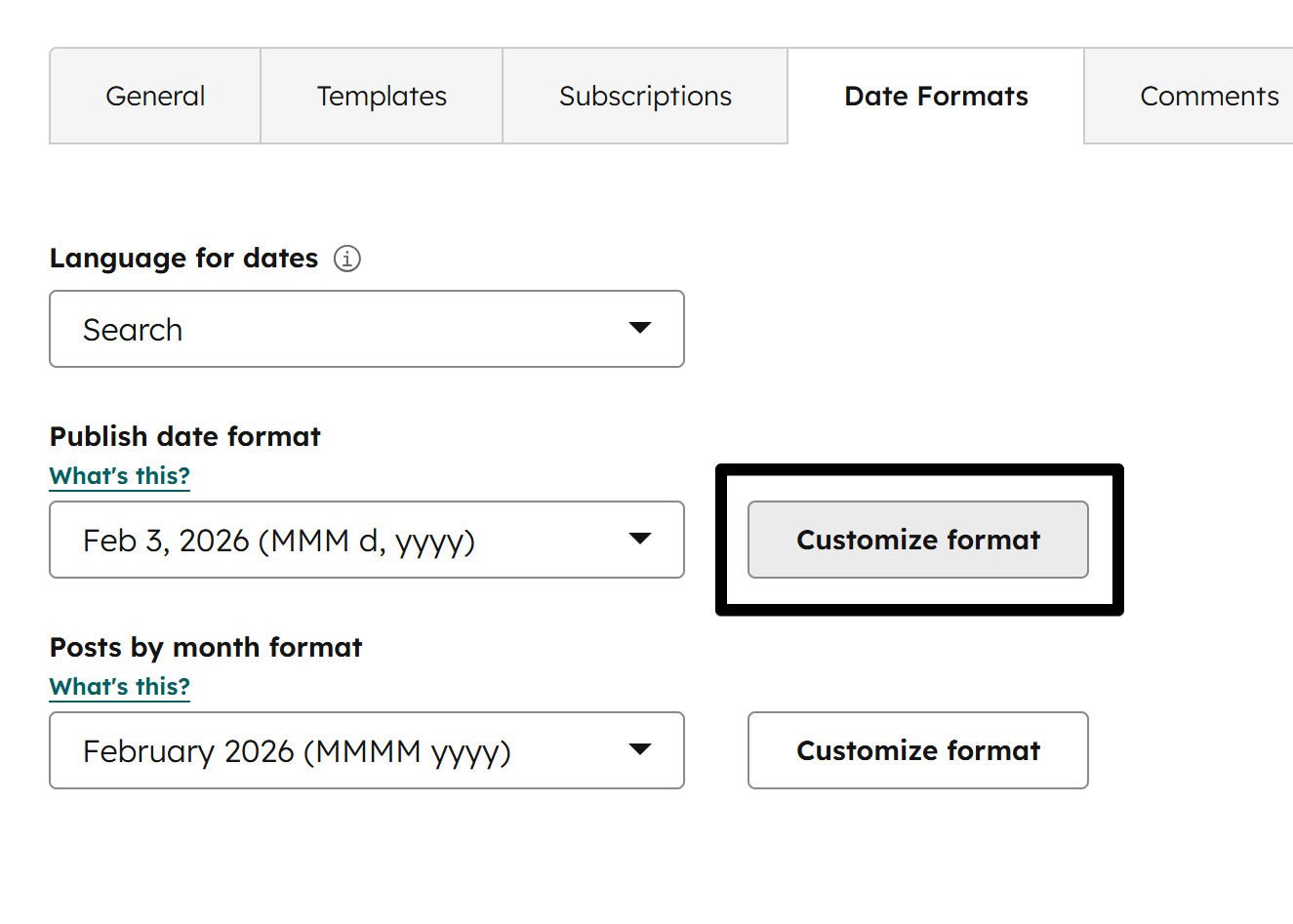Image resolution: width=1293 pixels, height=924 pixels.
Task: Click the info icon beside Language for dates
Action: [347, 258]
